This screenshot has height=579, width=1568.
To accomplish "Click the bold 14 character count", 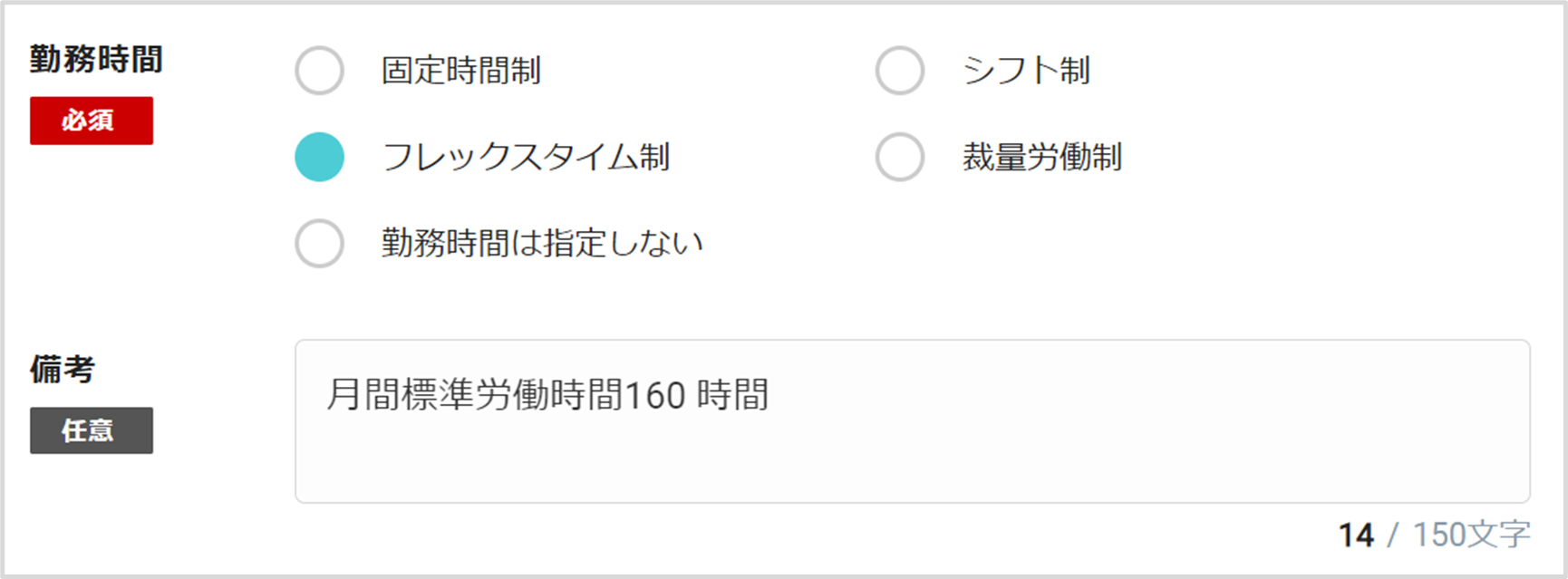I will tap(1356, 535).
